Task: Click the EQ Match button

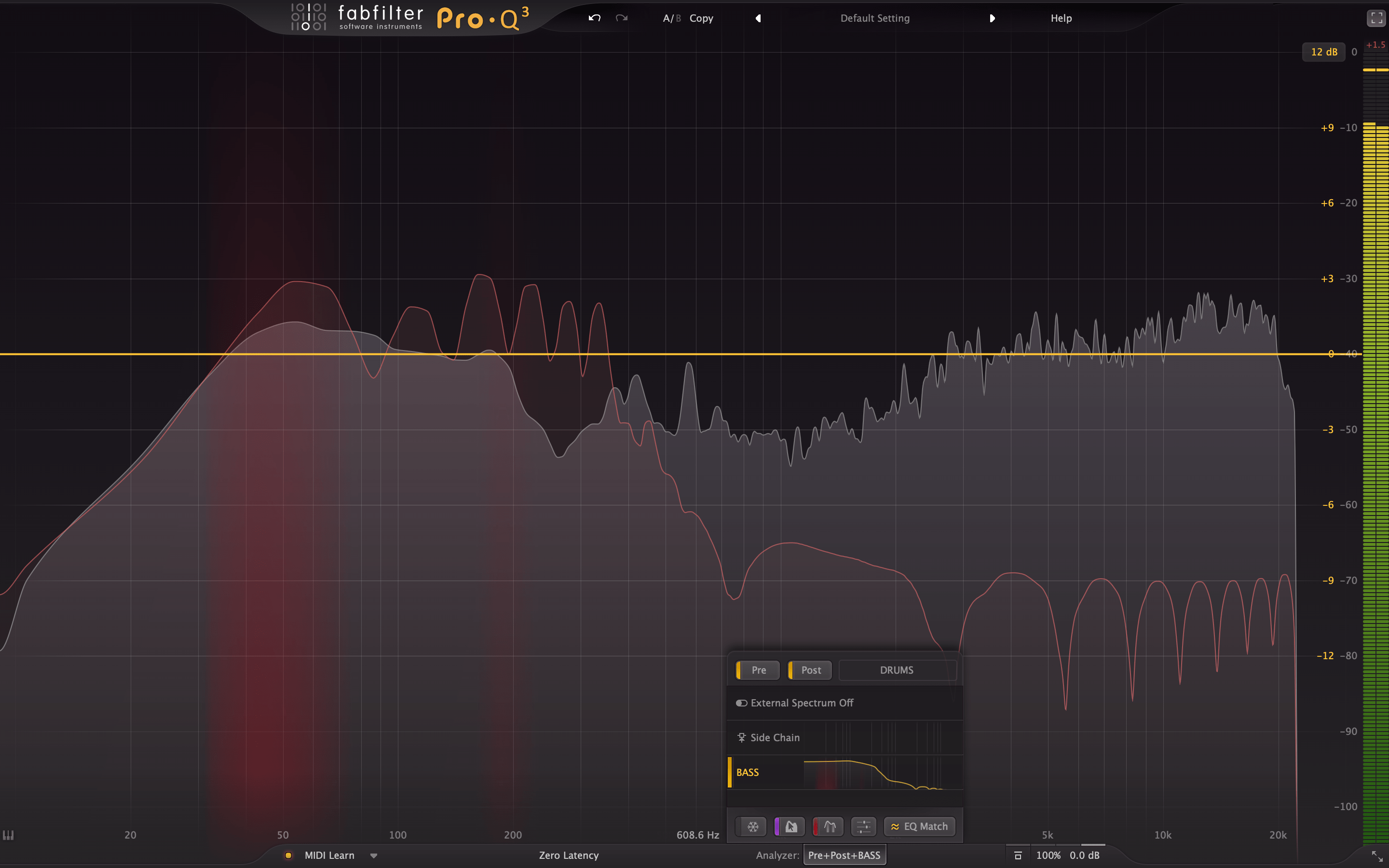Action: tap(919, 827)
